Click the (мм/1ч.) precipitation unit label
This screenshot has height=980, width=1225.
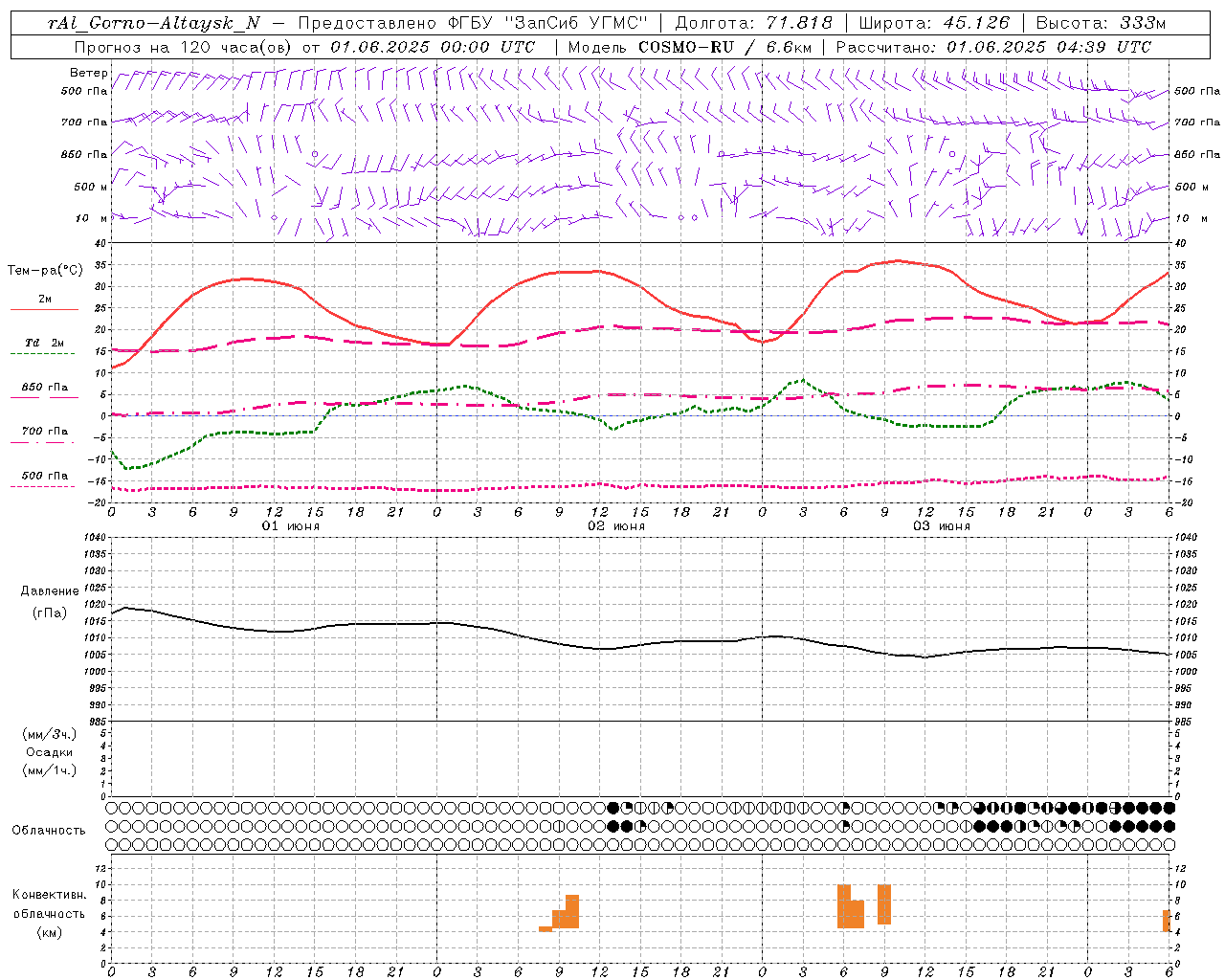point(50,770)
